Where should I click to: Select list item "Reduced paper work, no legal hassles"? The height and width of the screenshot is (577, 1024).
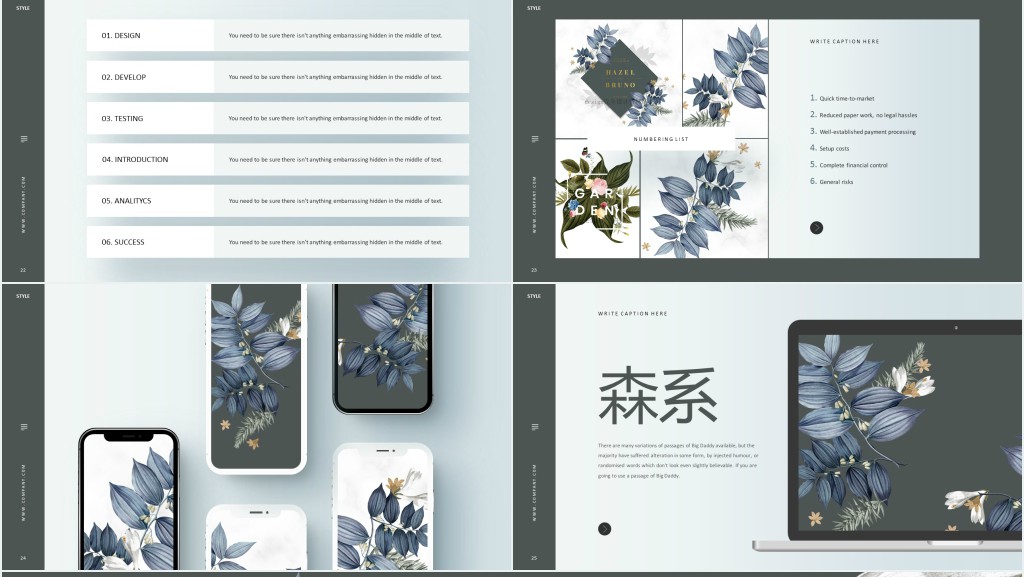coord(863,115)
